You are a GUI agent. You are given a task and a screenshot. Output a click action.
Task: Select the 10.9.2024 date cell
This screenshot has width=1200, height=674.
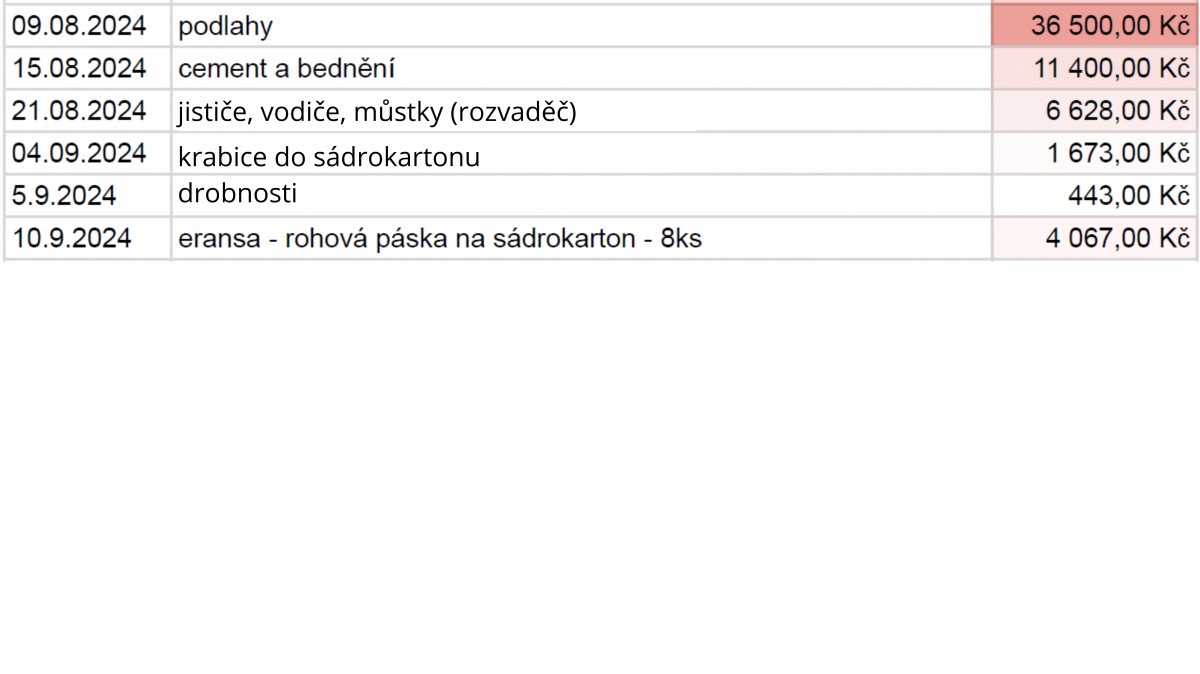(x=87, y=239)
